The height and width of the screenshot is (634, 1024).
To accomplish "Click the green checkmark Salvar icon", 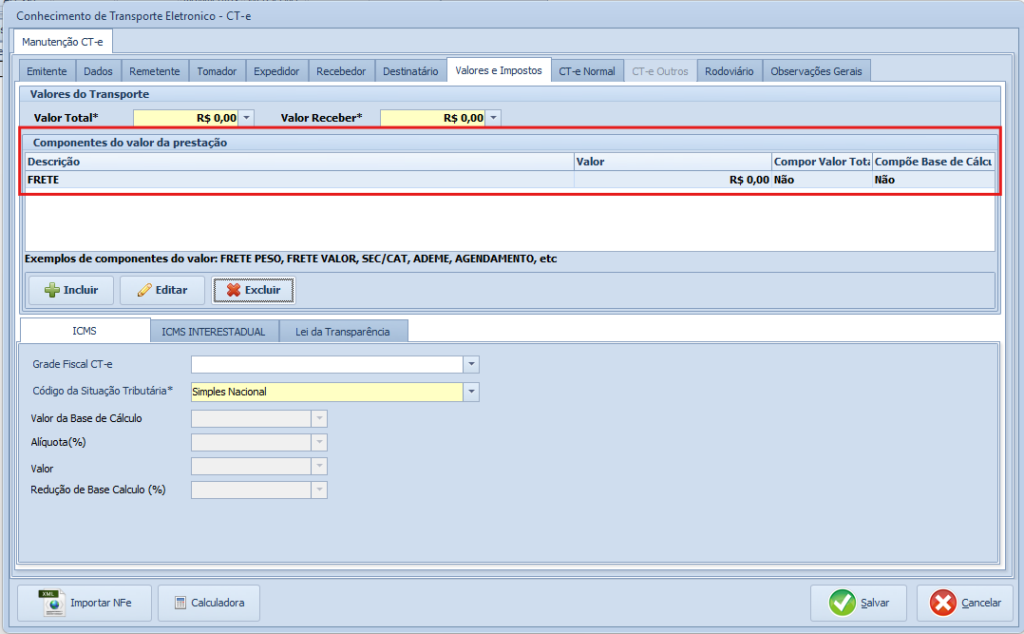I will pyautogui.click(x=840, y=603).
